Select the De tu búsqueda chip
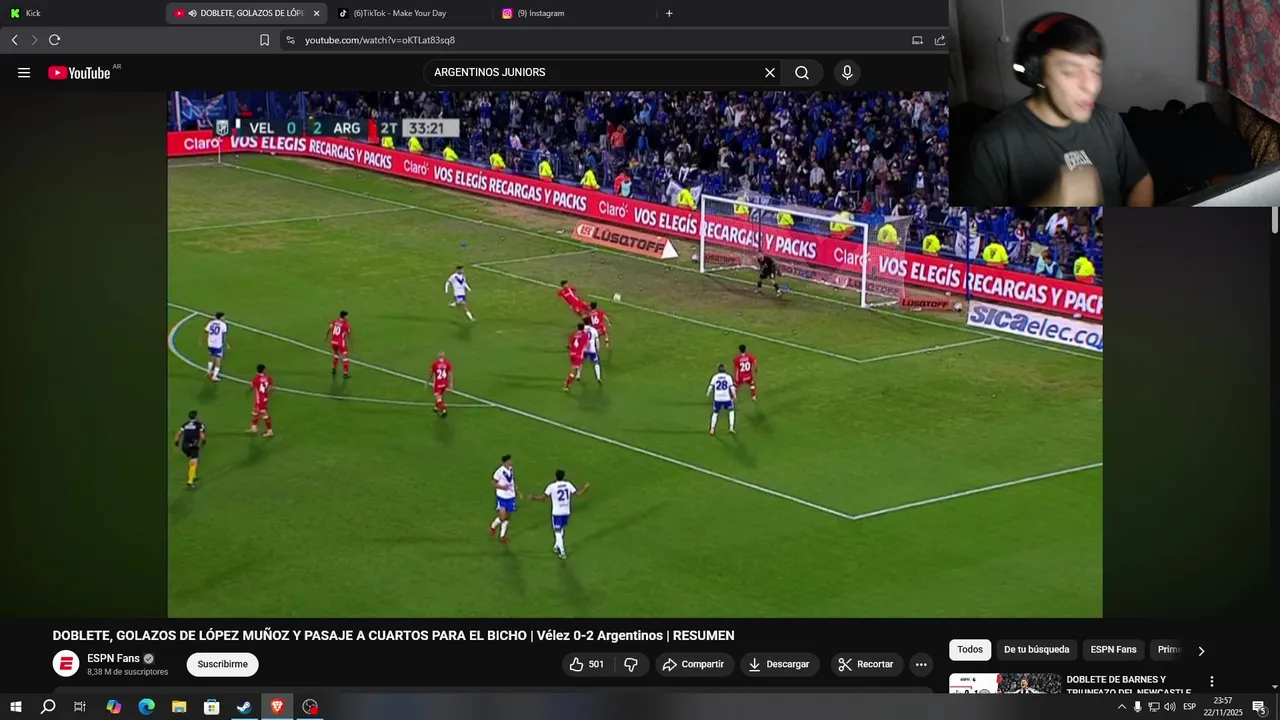Image resolution: width=1280 pixels, height=720 pixels. [1036, 650]
